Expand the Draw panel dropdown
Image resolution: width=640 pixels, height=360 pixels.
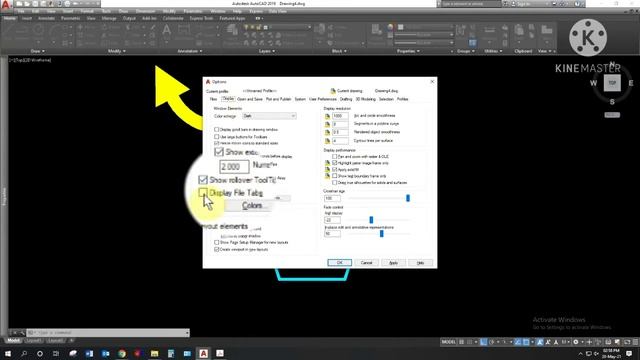pos(38,51)
